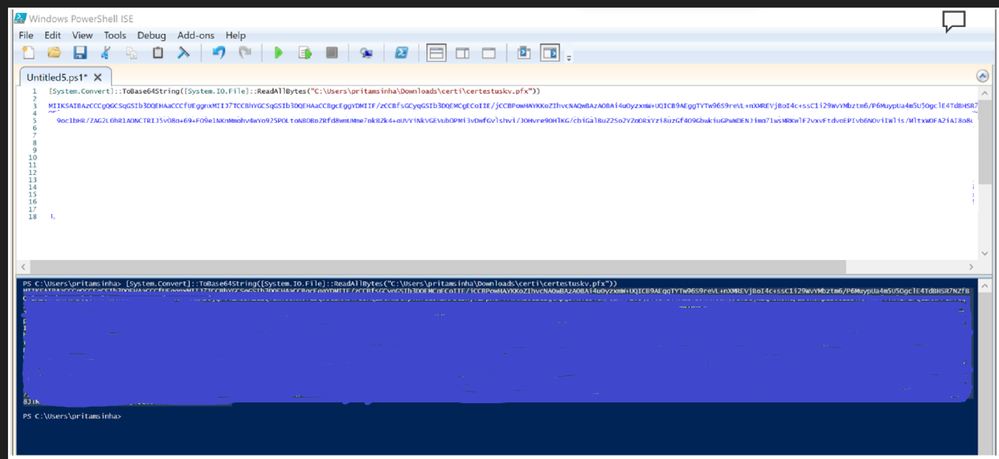This screenshot has width=999, height=459.
Task: Click the script pane vertical scrollbar
Action: [x=985, y=143]
